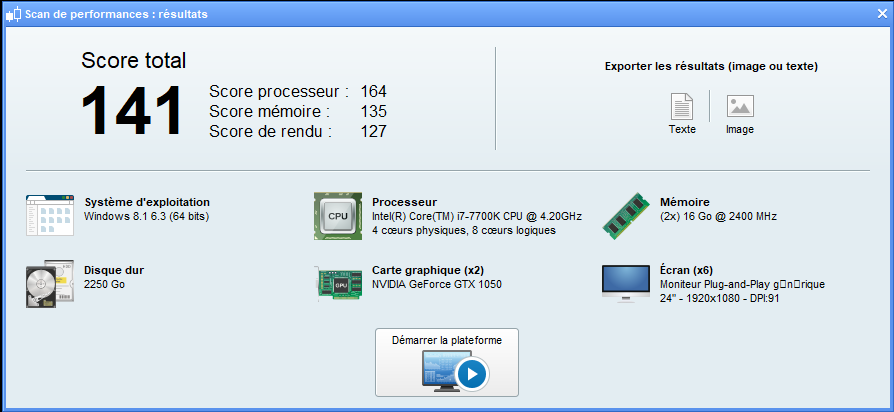Click the NVIDIA GeForce GTX 1050 text
This screenshot has width=894, height=412.
click(437, 284)
